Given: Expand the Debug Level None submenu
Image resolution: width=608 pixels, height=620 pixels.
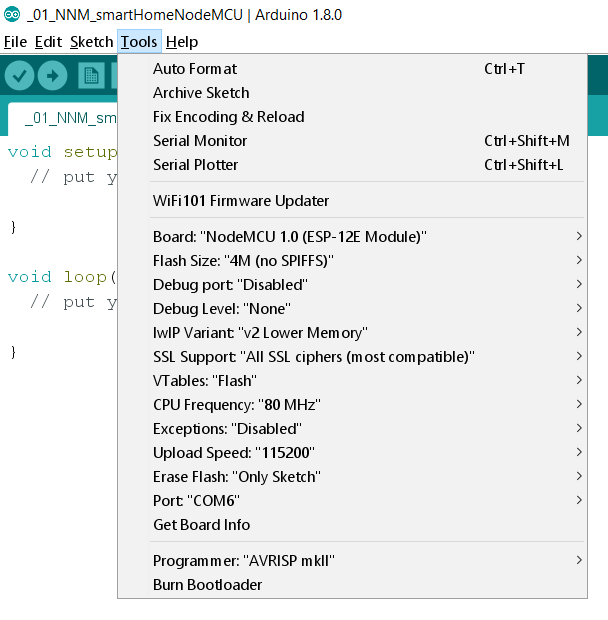Looking at the screenshot, I should pyautogui.click(x=352, y=309).
